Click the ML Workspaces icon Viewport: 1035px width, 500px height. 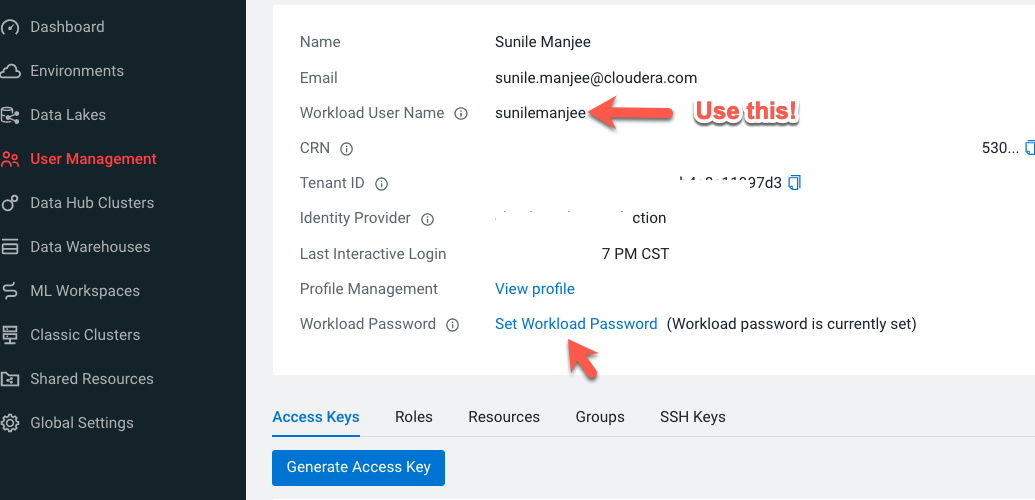10,291
